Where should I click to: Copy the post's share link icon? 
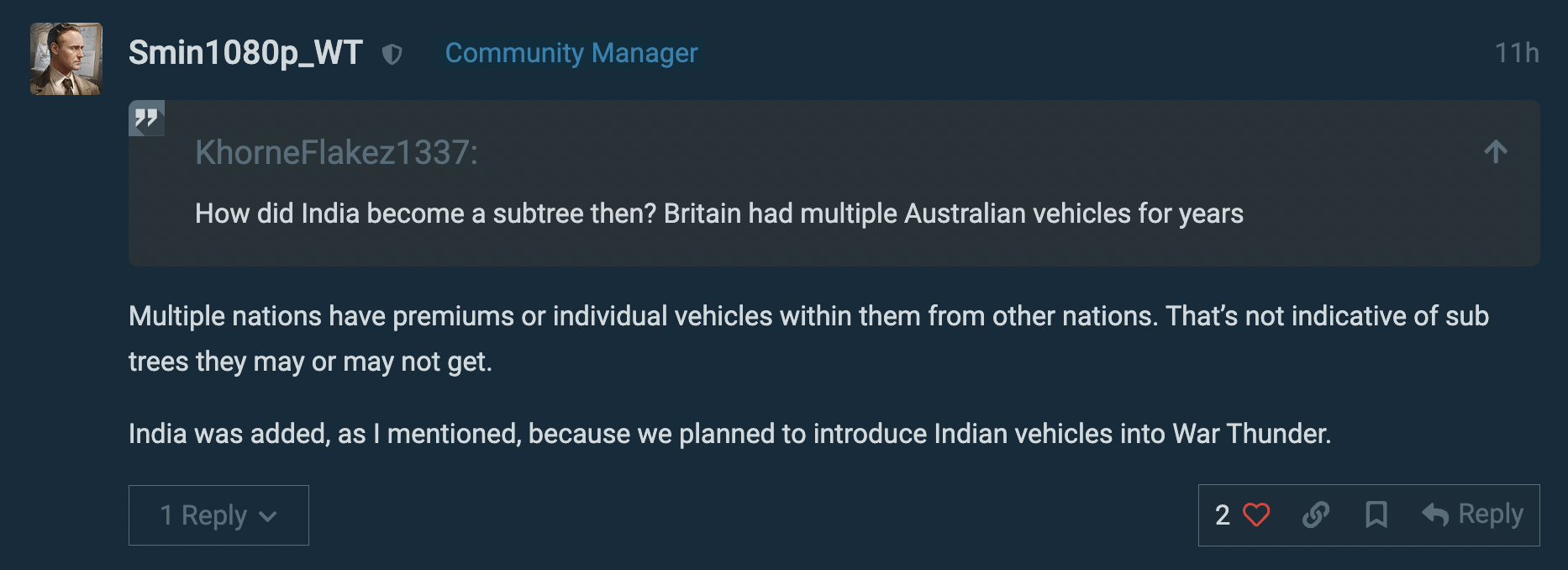pyautogui.click(x=1315, y=515)
